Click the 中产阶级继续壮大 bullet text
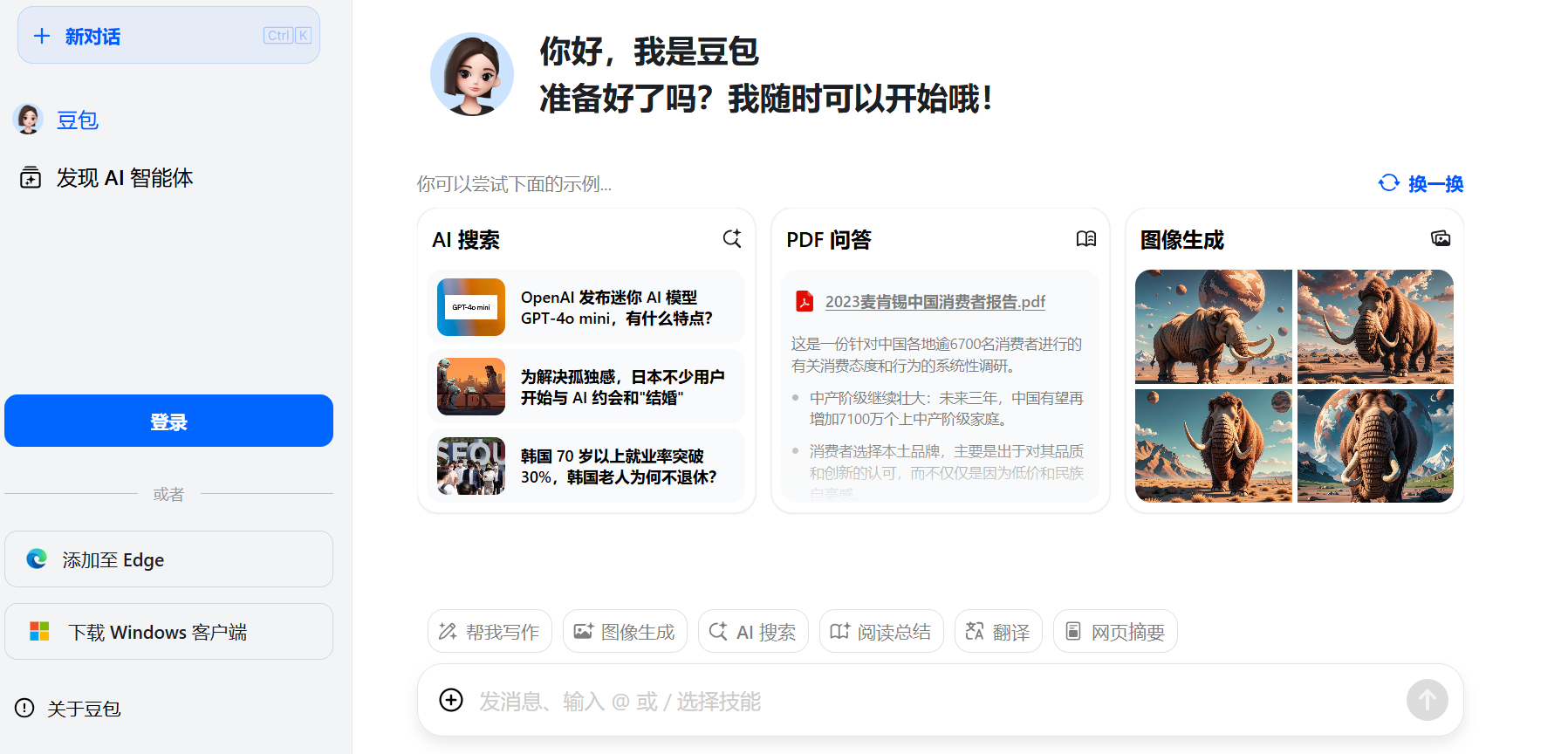1568x754 pixels. pyautogui.click(x=947, y=408)
